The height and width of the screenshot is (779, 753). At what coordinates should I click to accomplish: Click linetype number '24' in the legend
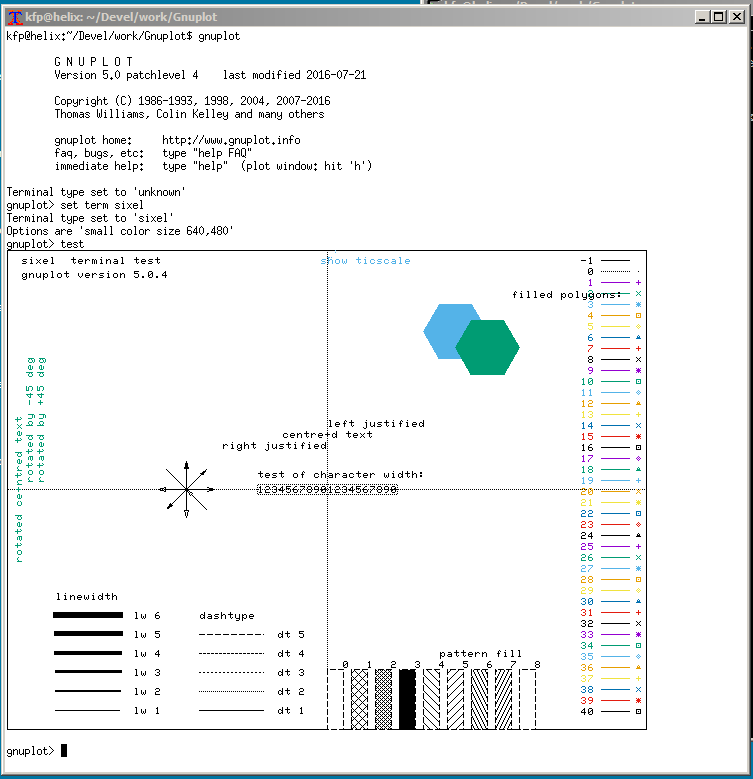pos(587,536)
